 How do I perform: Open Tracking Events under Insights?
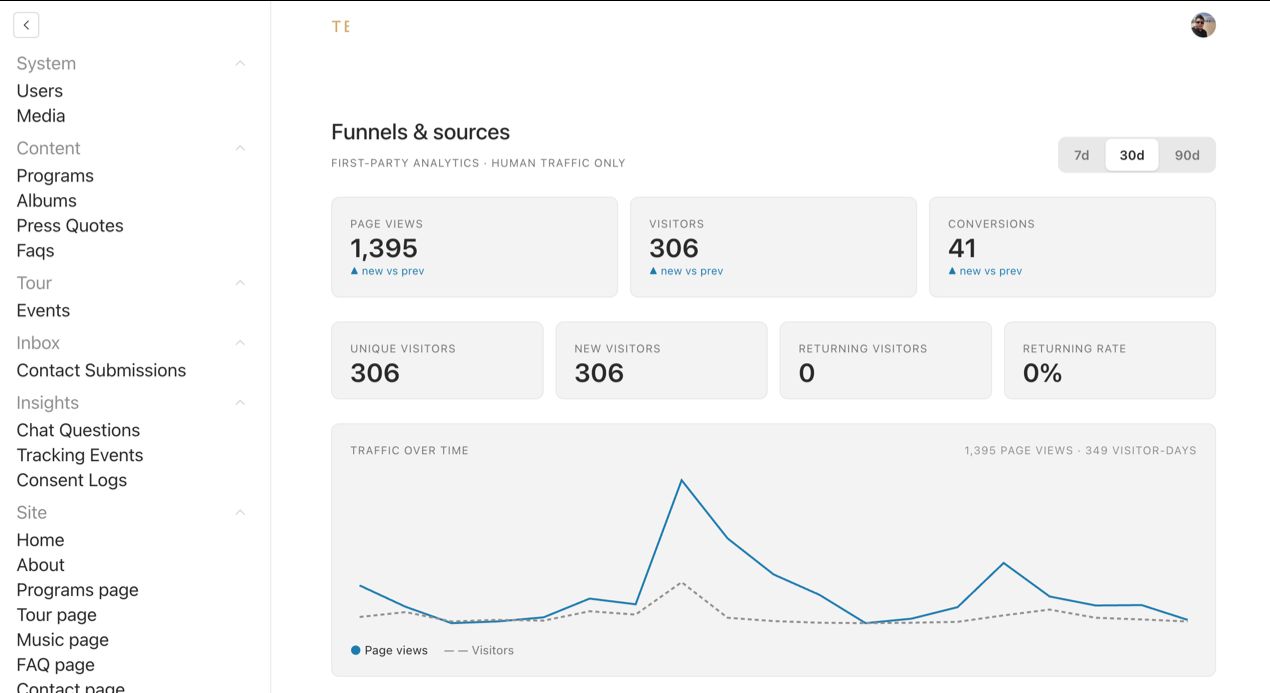(80, 455)
